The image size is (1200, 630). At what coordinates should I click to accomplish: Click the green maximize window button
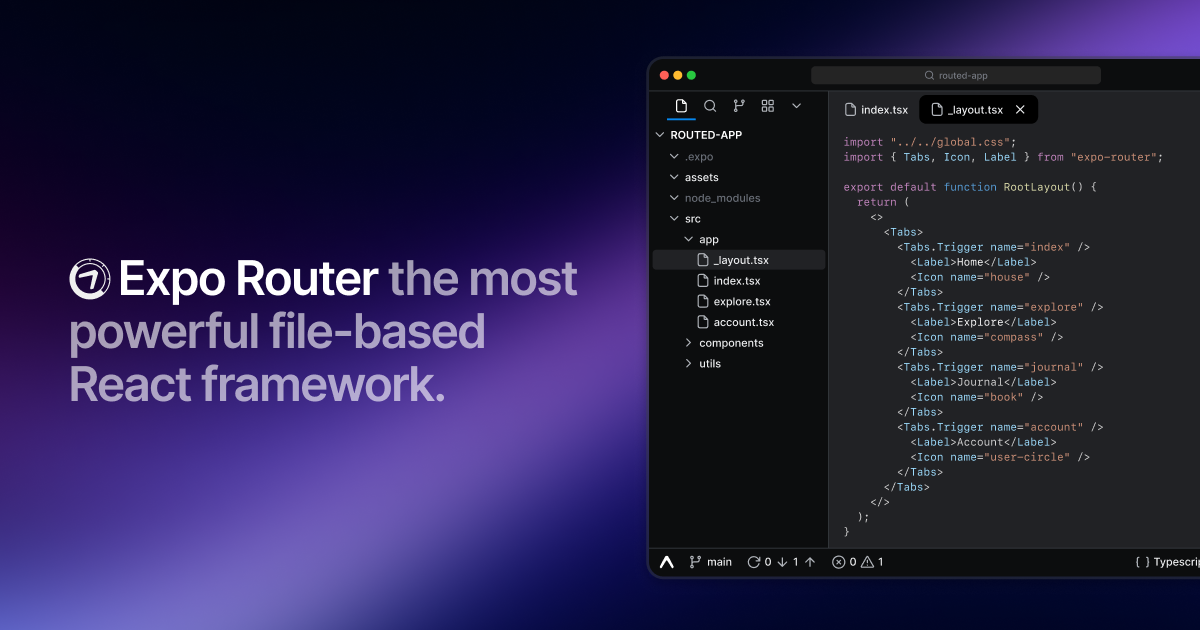[x=691, y=75]
